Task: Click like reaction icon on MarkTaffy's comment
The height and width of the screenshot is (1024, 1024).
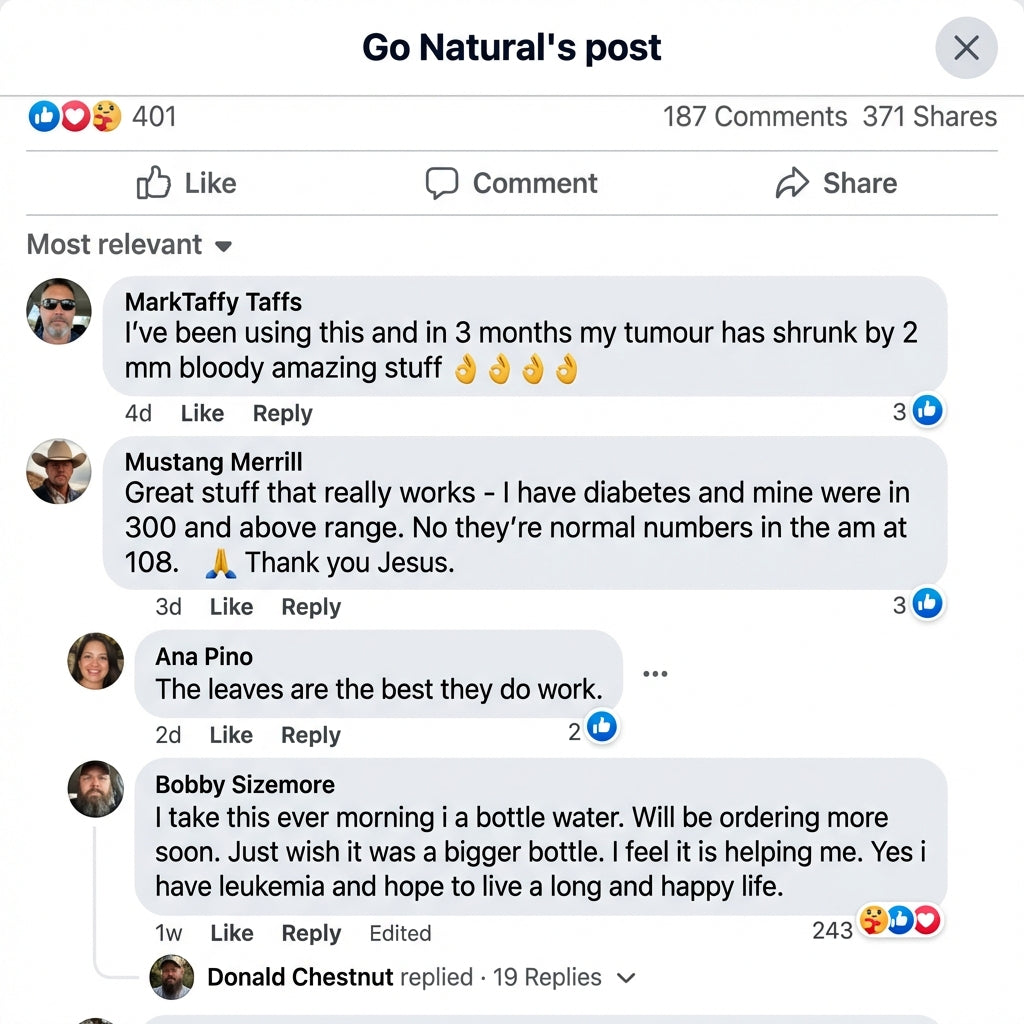Action: [928, 409]
